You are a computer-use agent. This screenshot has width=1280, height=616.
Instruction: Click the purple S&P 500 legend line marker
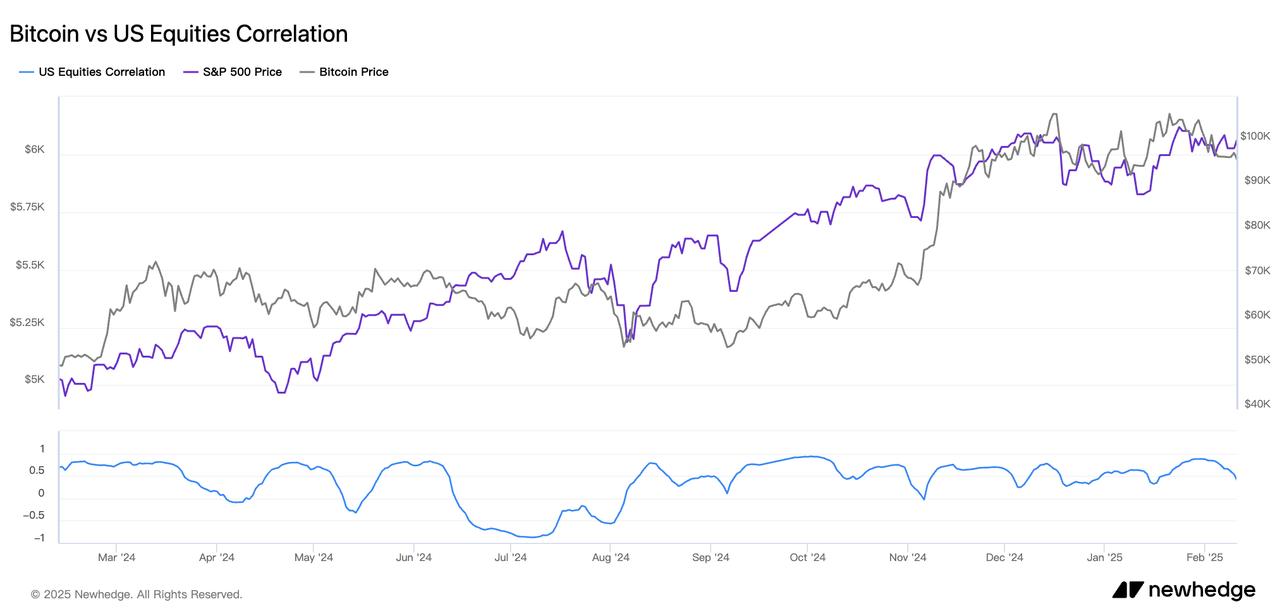pyautogui.click(x=189, y=72)
